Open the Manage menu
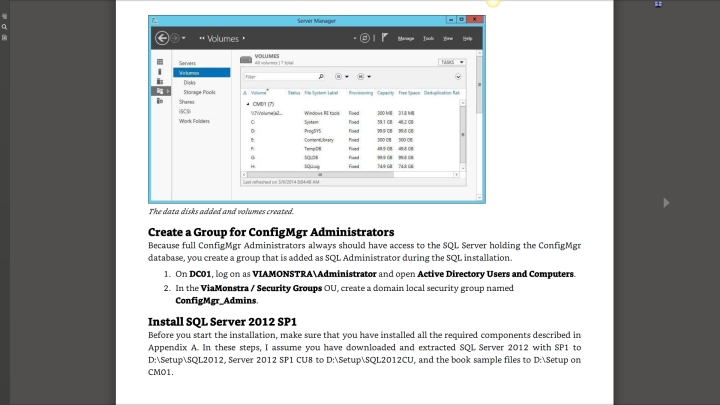Screen dimensions: 720x405 pyautogui.click(x=406, y=38)
